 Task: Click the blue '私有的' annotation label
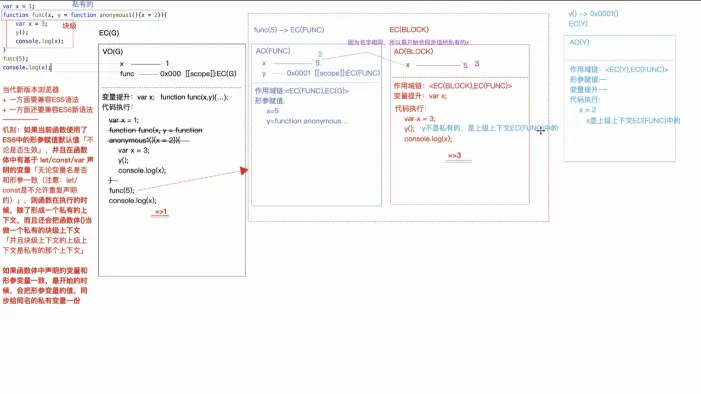click(x=83, y=4)
